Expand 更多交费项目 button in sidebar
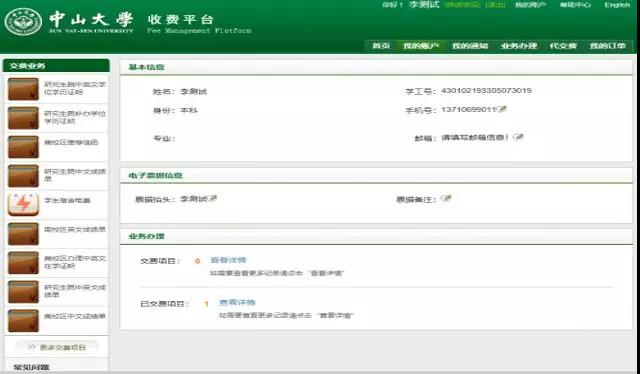640x374 pixels. pyautogui.click(x=57, y=347)
